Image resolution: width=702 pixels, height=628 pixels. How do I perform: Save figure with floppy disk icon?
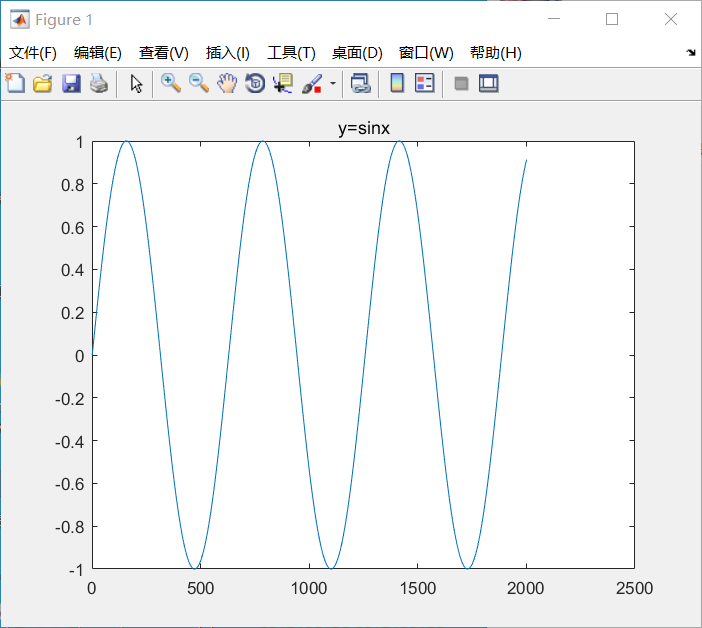(x=71, y=83)
